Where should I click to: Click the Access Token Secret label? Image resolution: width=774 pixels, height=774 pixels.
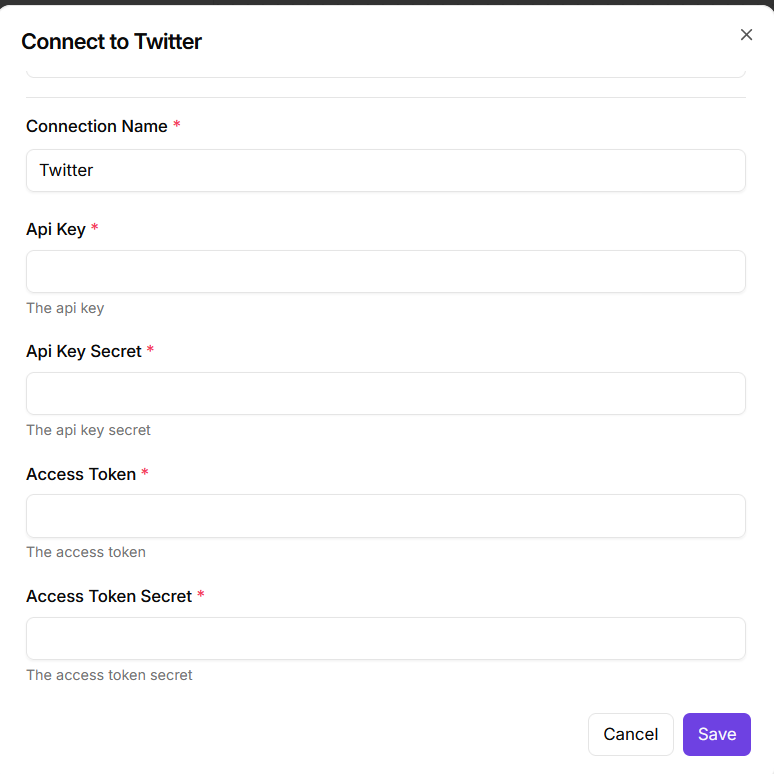click(x=108, y=596)
